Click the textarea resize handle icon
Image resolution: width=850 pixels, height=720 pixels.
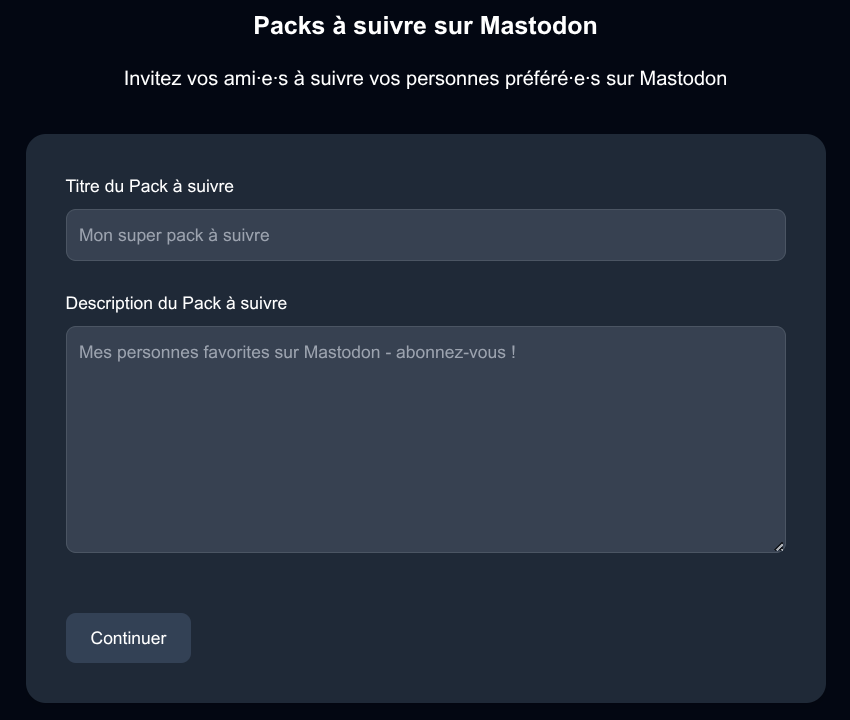[x=779, y=547]
